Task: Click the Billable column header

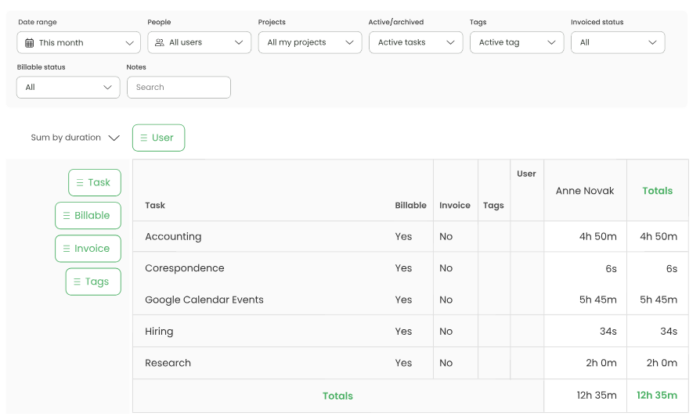Action: click(x=411, y=205)
